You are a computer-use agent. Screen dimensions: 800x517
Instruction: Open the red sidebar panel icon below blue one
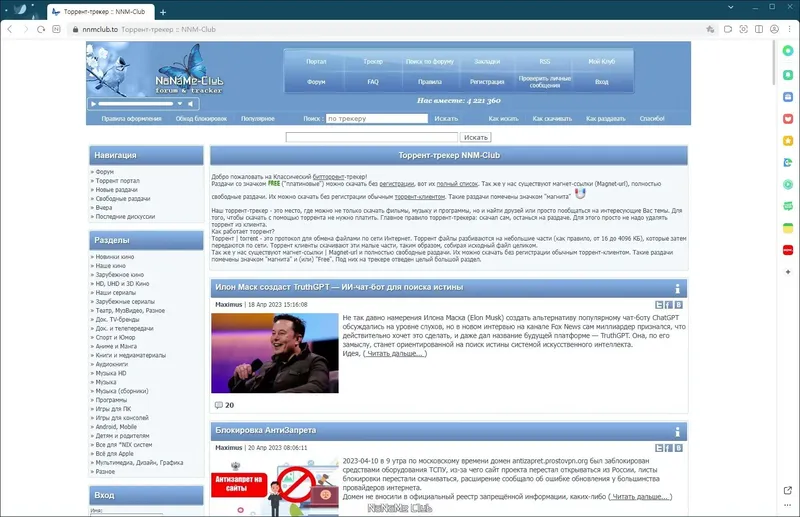pyautogui.click(x=788, y=118)
